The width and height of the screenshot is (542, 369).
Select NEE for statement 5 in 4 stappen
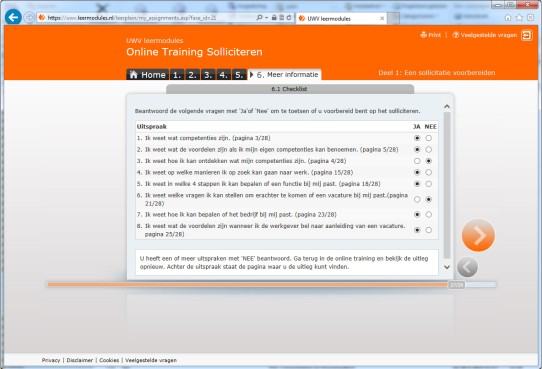[x=429, y=184]
